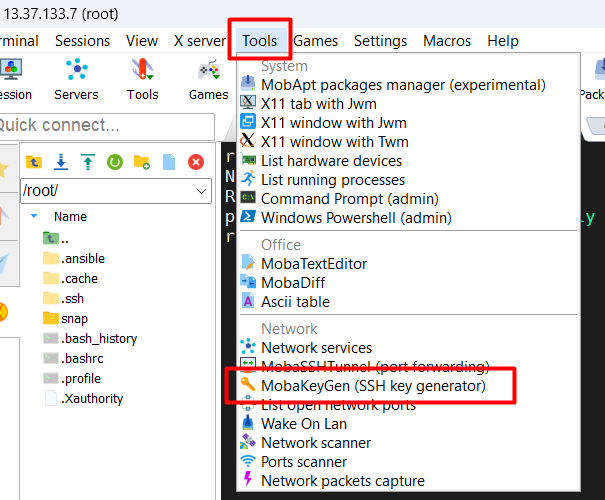Open Network packets capture

click(x=409, y=481)
